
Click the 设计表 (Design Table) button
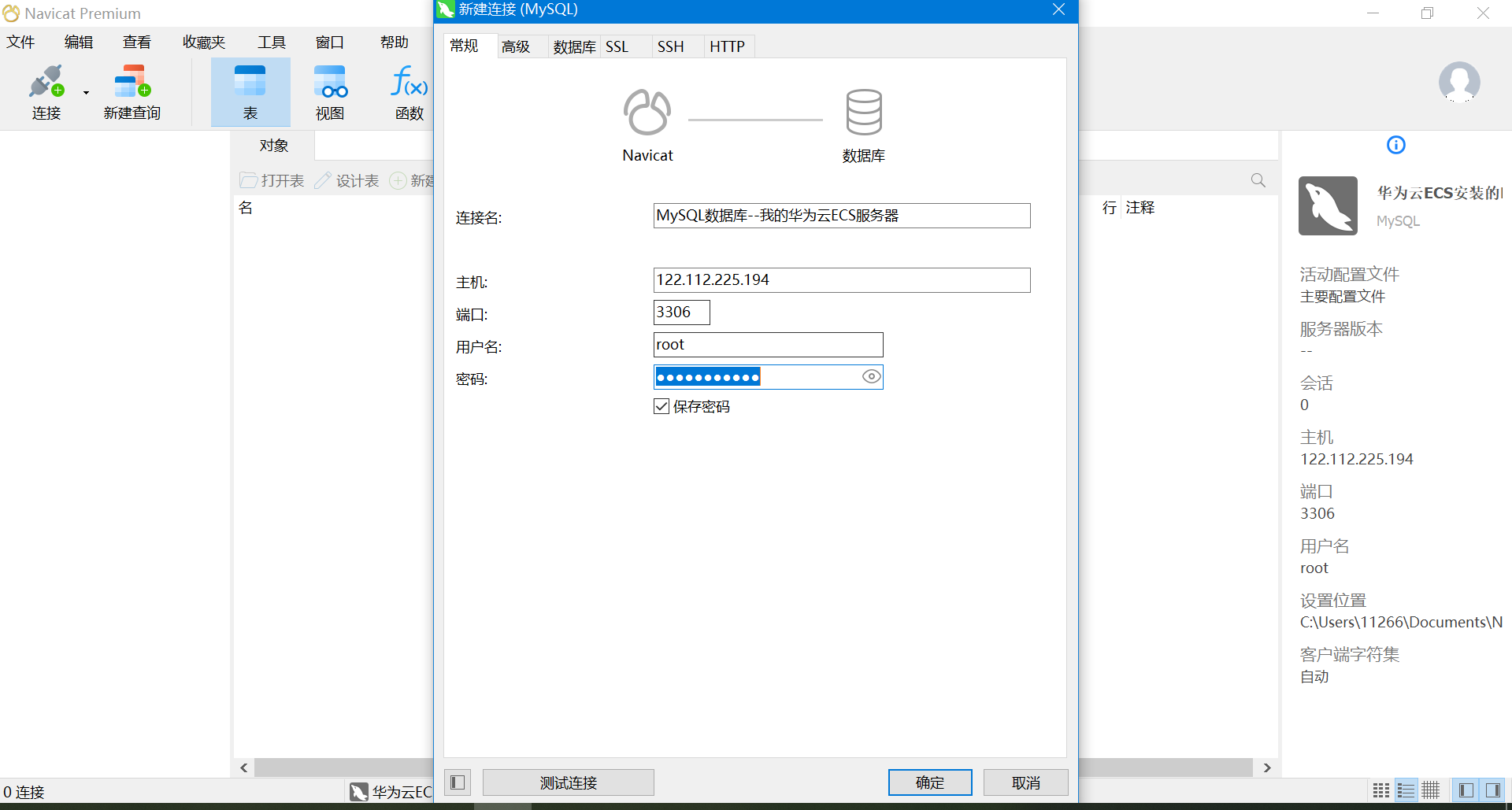[x=346, y=181]
